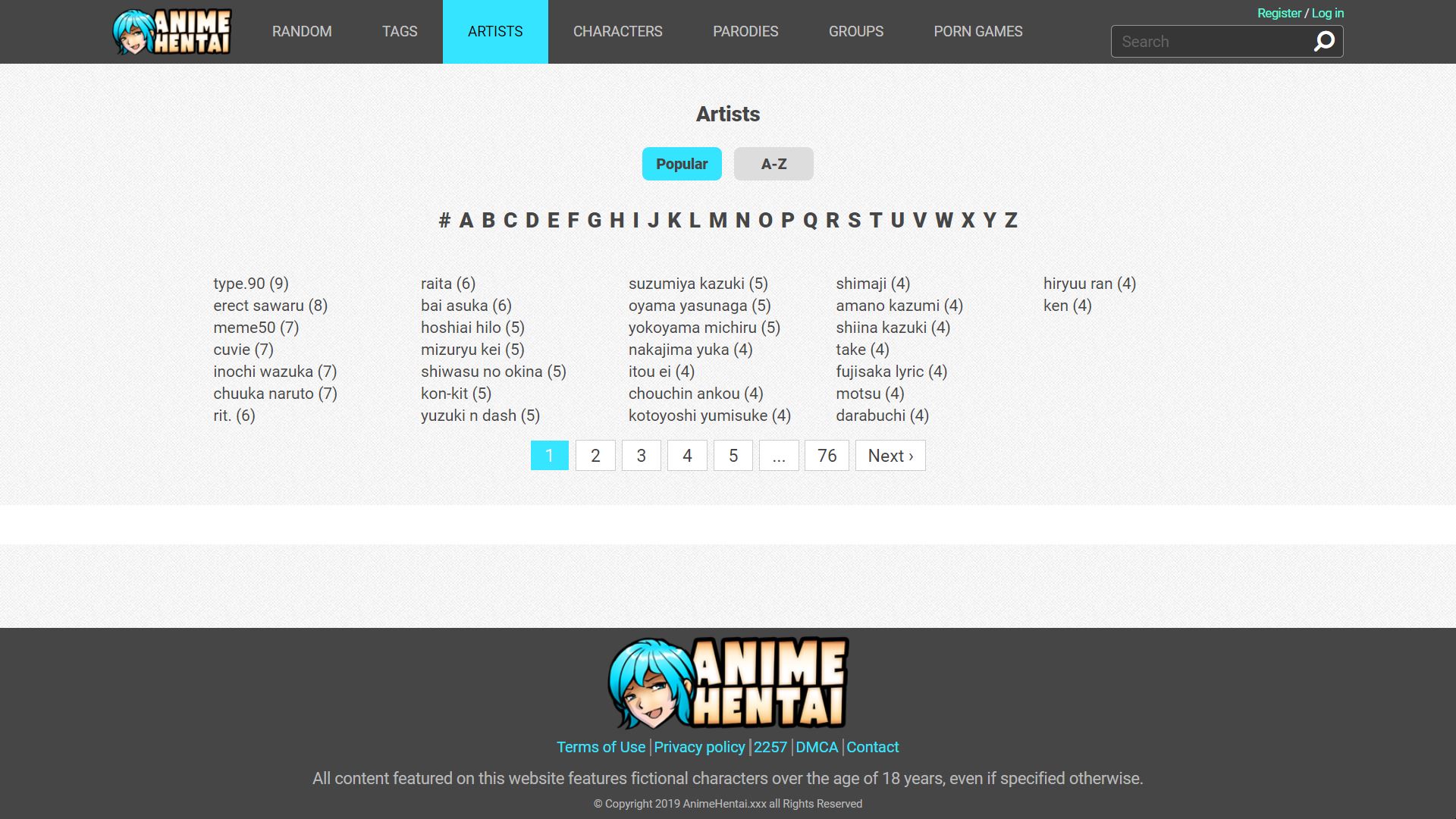This screenshot has height=819, width=1456.
Task: Open the Tags menu item
Action: (400, 32)
